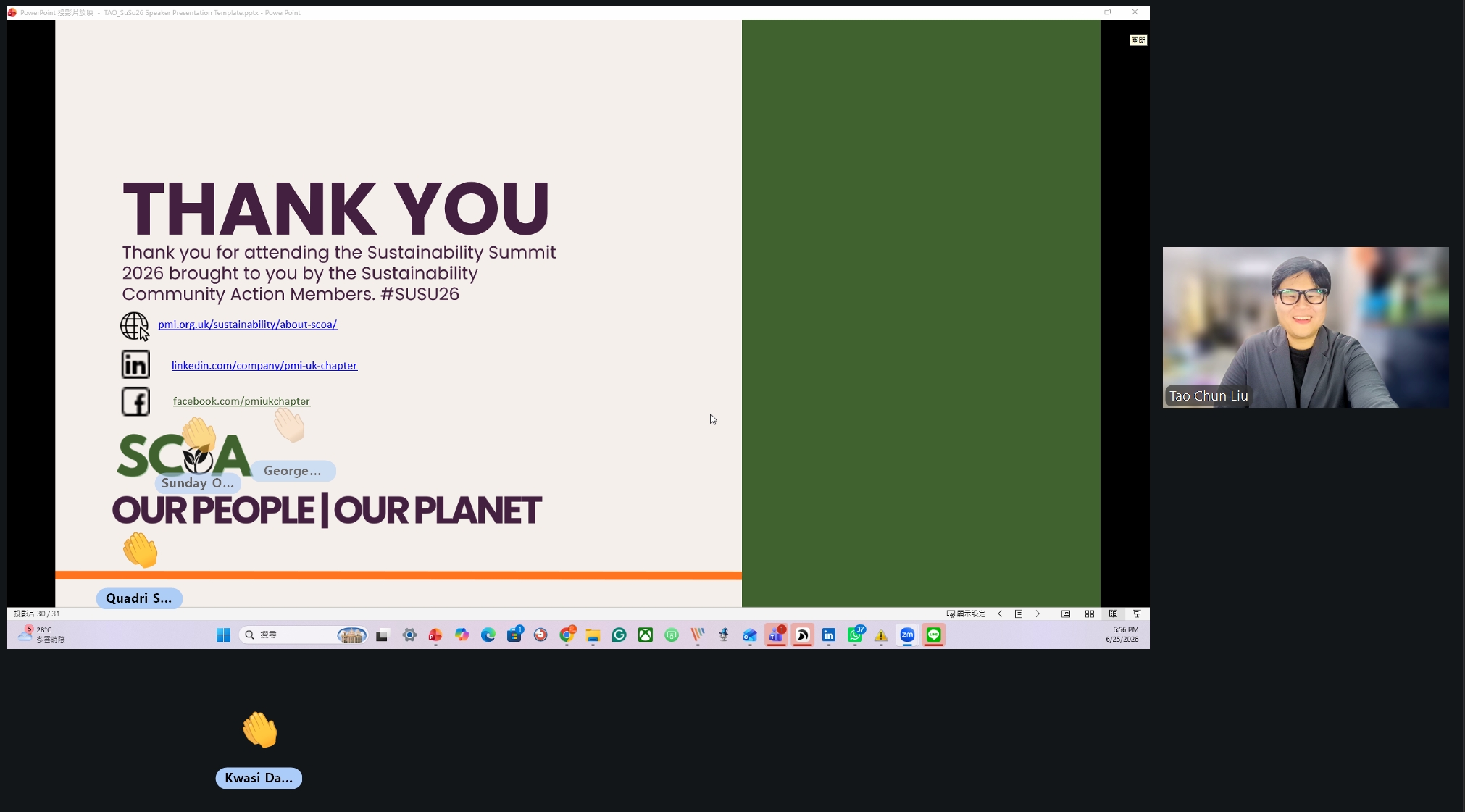
Task: Click the small button at top-right of slideshow
Action: pyautogui.click(x=1138, y=41)
